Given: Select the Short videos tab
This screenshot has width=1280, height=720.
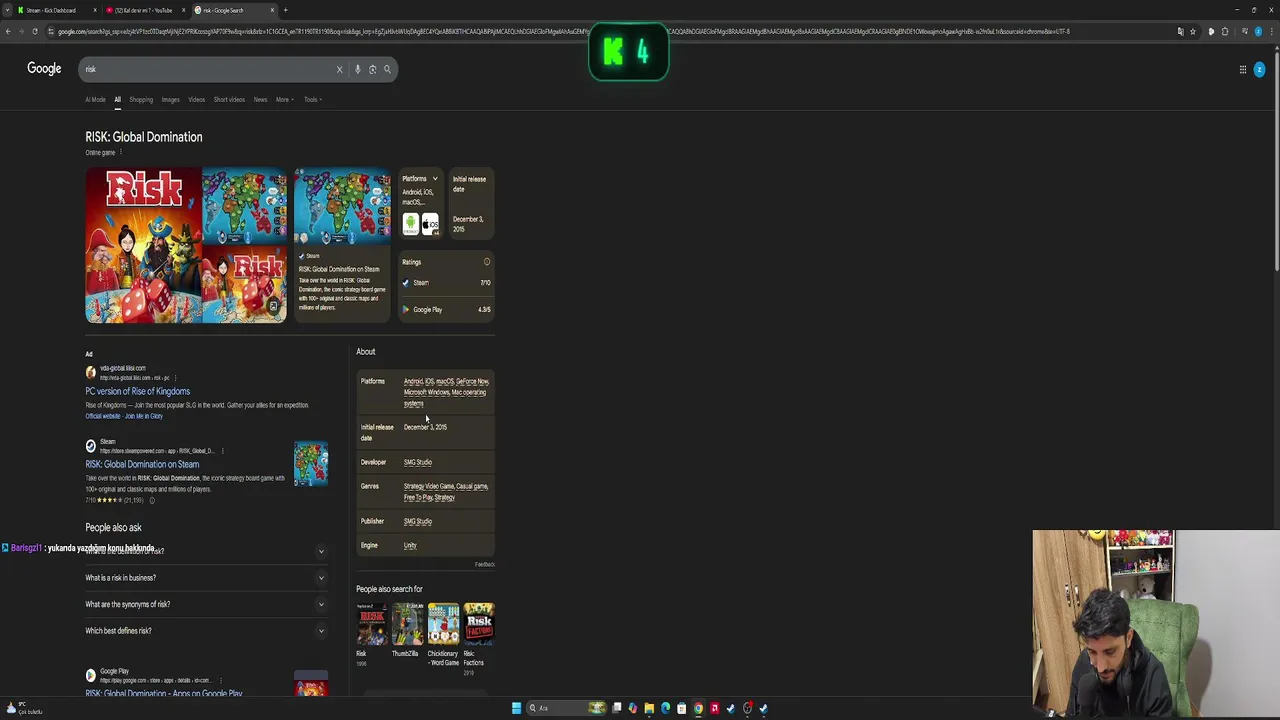Looking at the screenshot, I should tap(229, 99).
